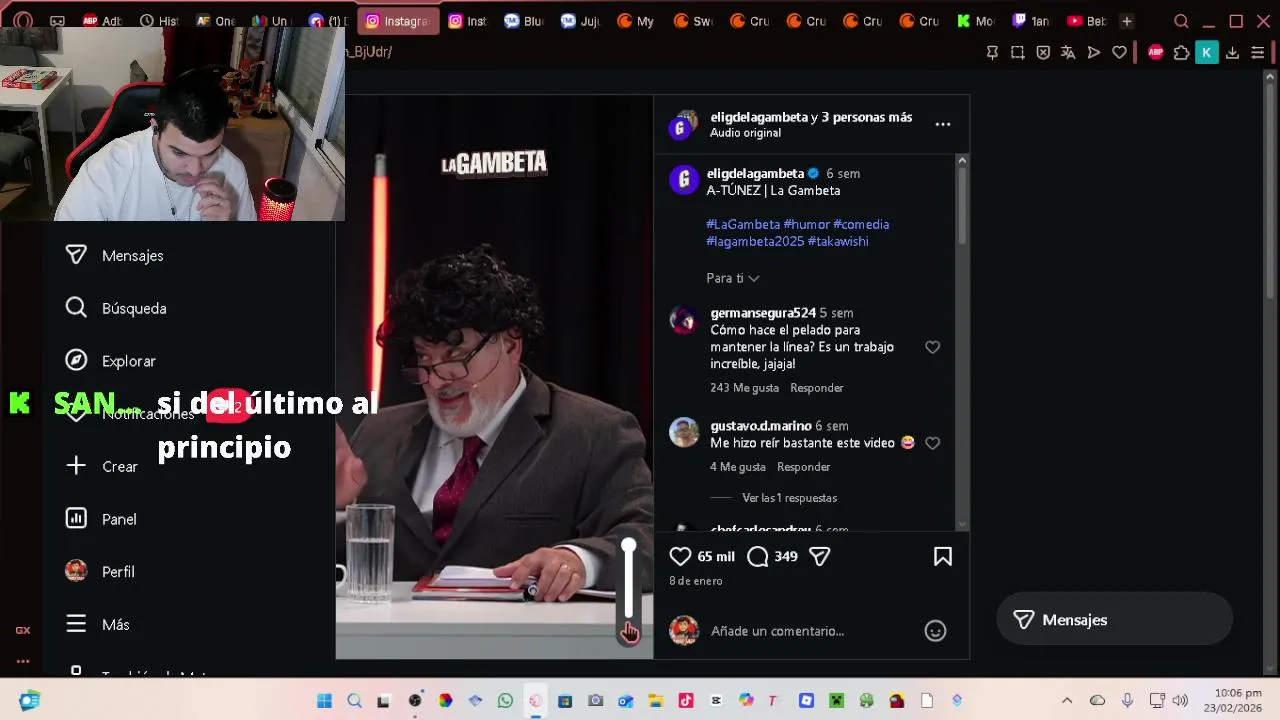1280x720 pixels.
Task: Switch to the Juj browser tab
Action: pos(579,21)
